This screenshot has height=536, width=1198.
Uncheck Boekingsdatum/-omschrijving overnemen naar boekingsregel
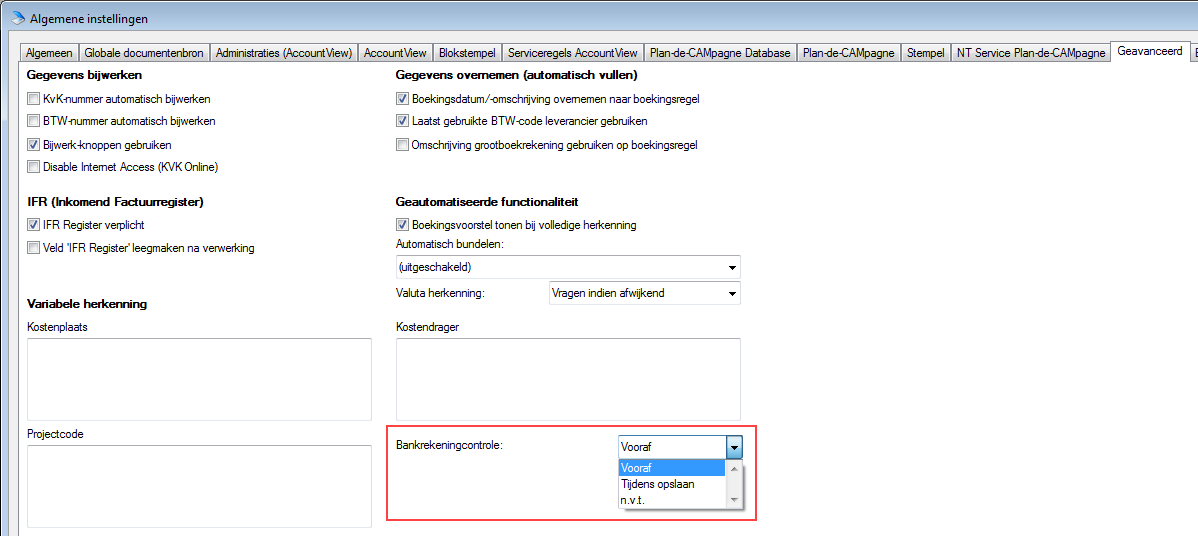pos(402,98)
